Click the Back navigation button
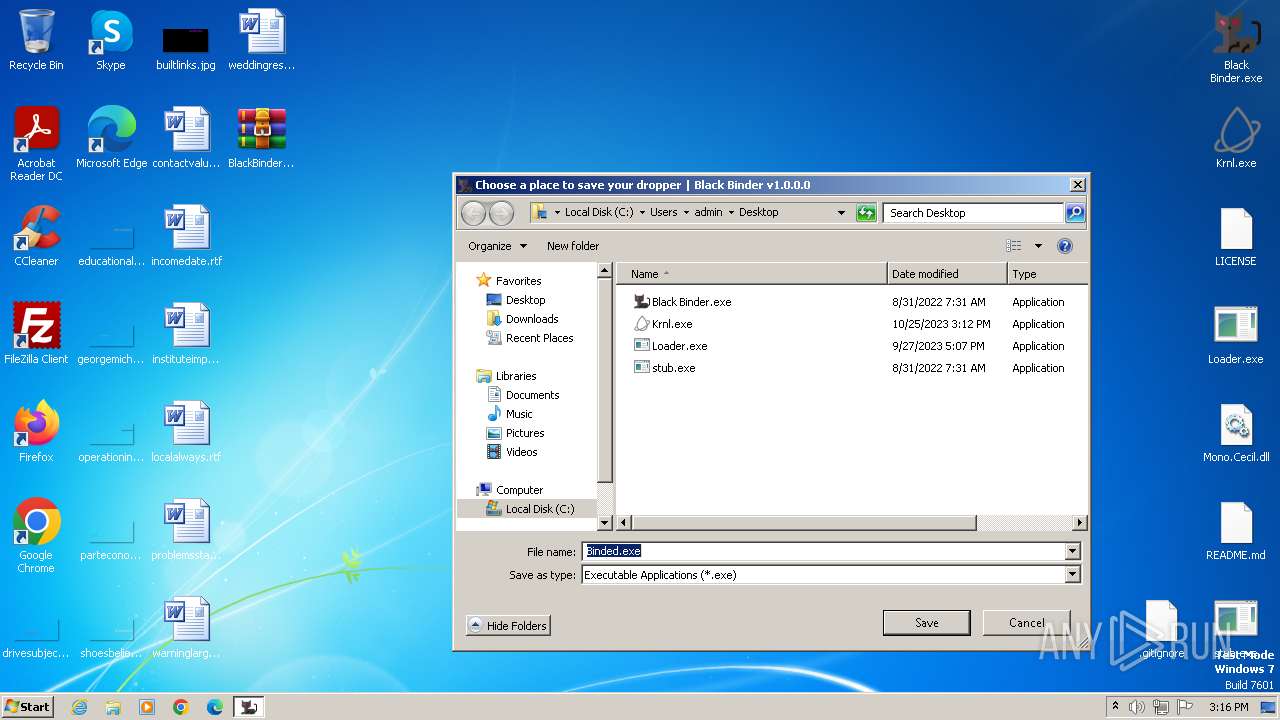The height and width of the screenshot is (720, 1280). [473, 212]
